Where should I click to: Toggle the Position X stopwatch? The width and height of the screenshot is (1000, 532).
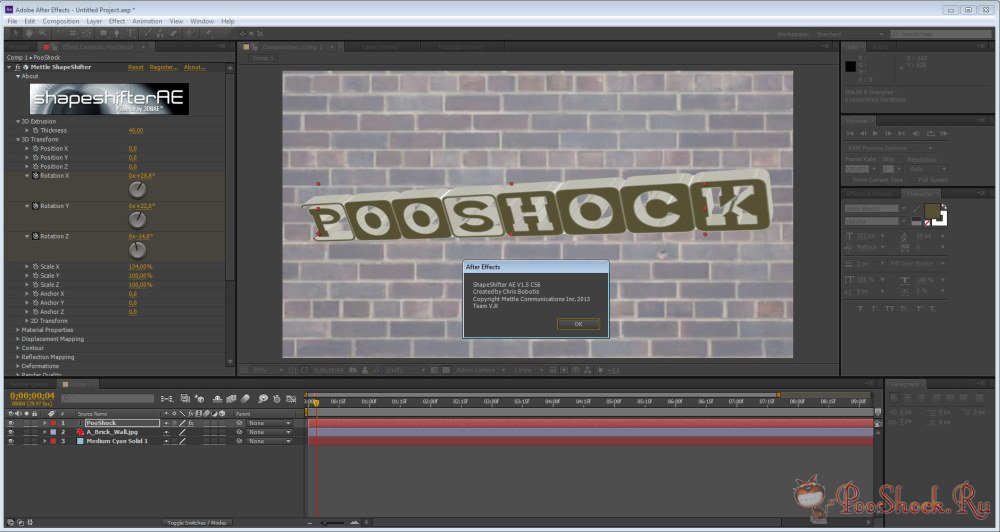36,149
